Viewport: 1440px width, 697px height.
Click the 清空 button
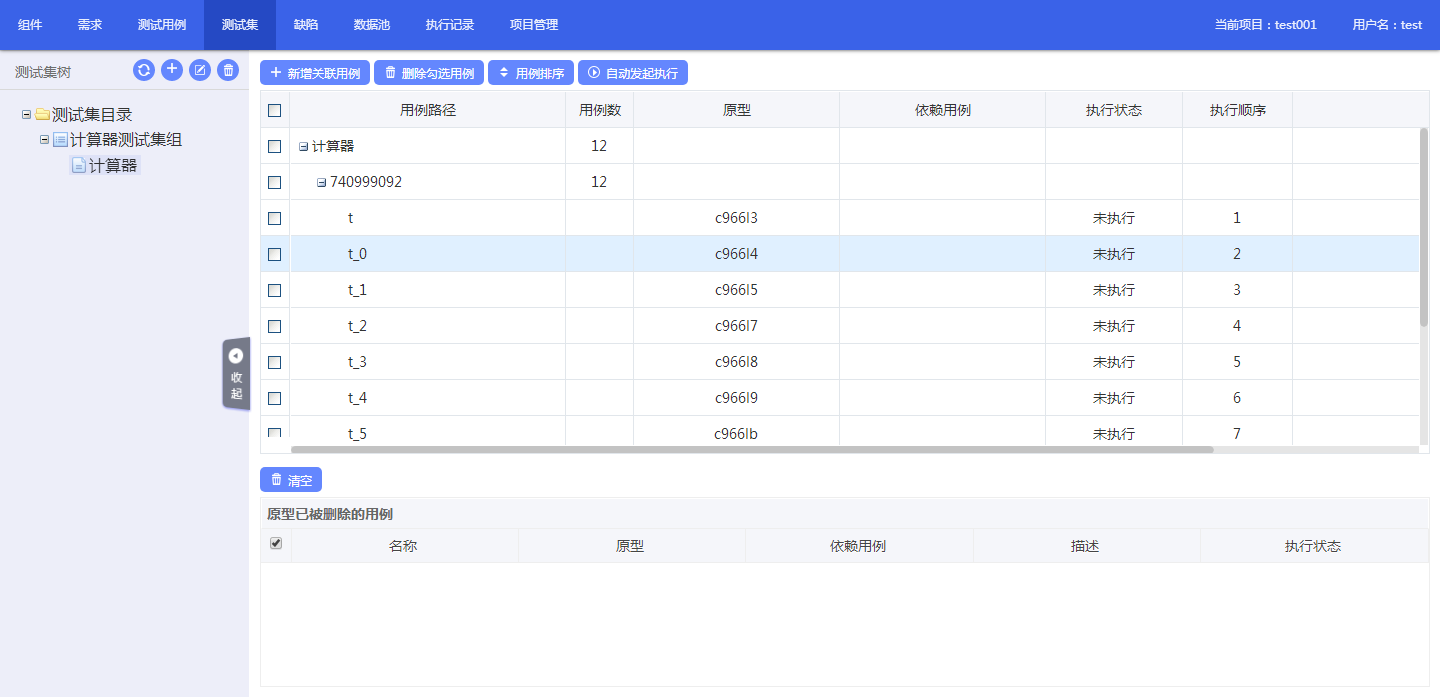point(291,480)
